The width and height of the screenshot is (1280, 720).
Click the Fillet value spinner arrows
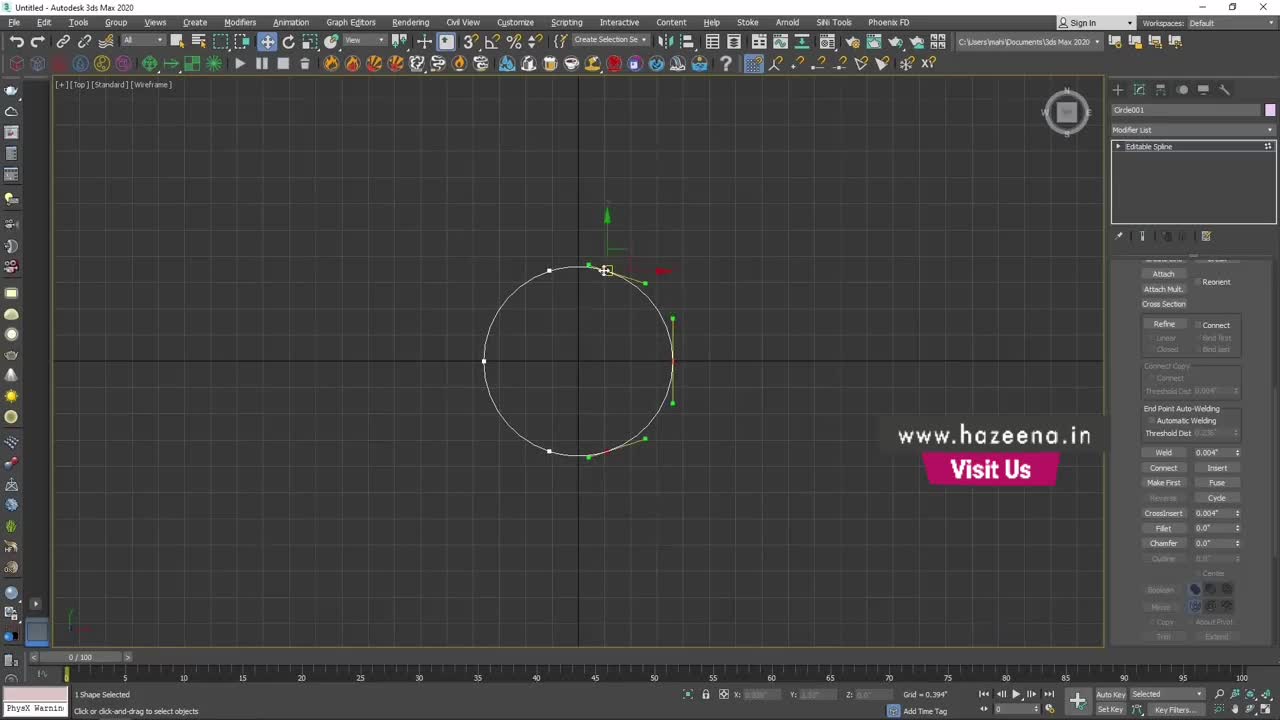(1237, 528)
